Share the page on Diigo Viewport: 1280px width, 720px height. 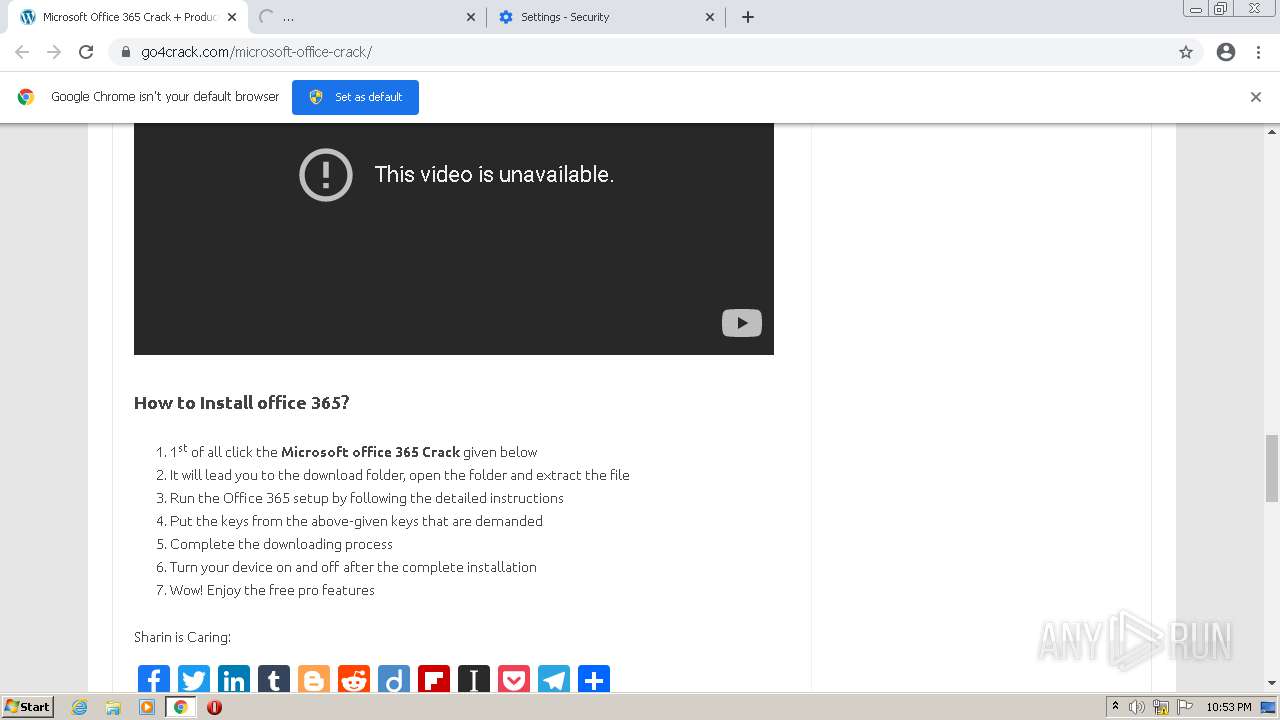394,680
